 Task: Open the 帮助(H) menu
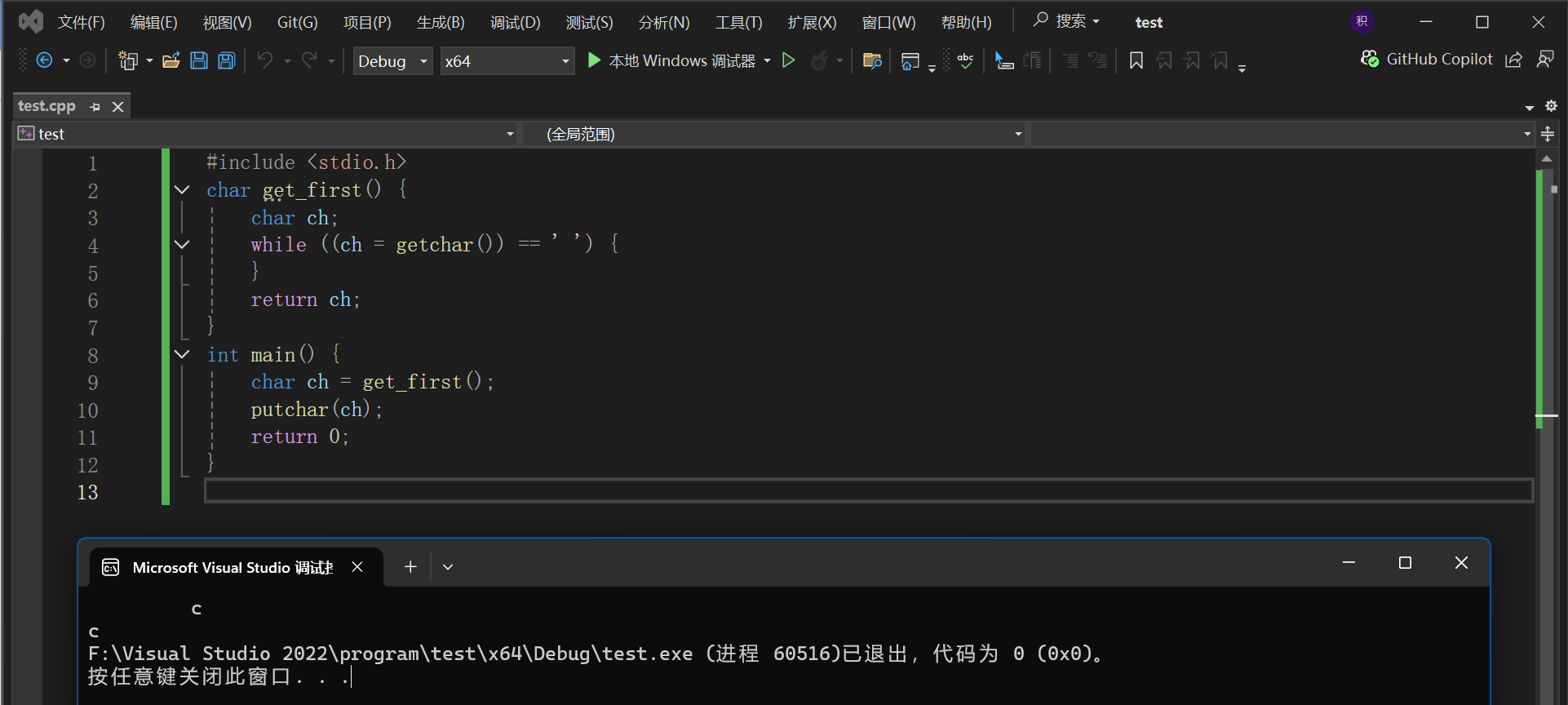point(967,22)
